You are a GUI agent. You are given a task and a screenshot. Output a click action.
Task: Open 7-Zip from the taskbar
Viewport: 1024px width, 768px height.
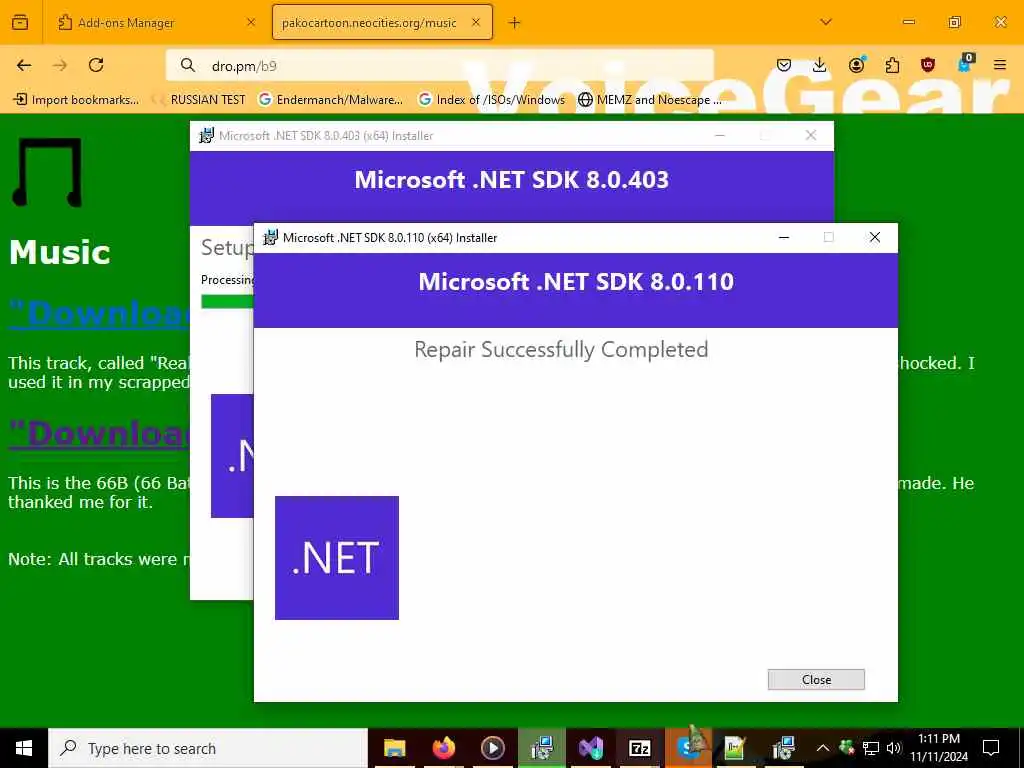click(x=639, y=748)
